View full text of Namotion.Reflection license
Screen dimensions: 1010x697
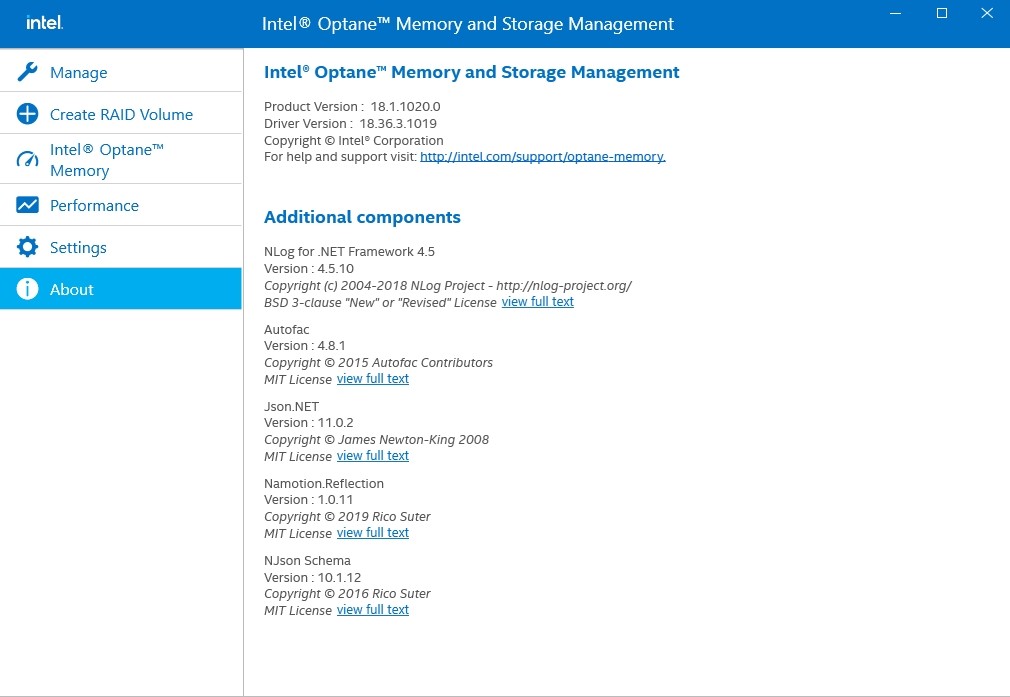pyautogui.click(x=372, y=533)
